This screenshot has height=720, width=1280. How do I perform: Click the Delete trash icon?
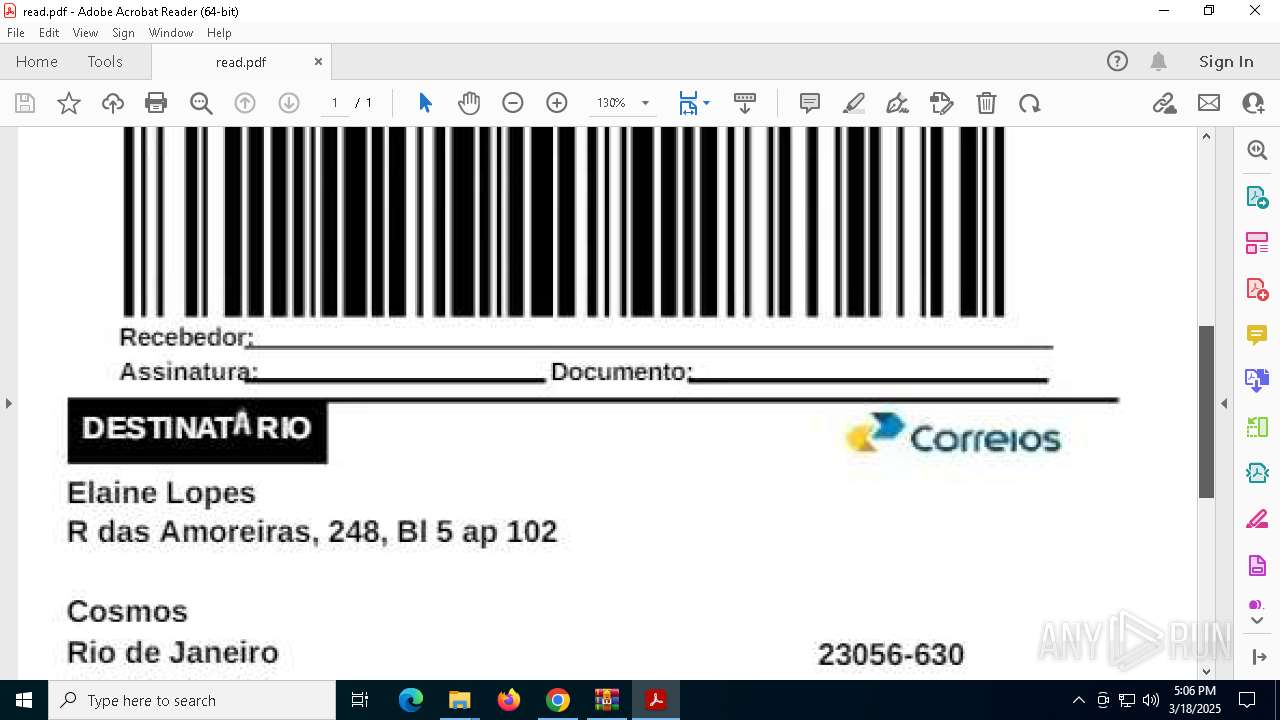point(986,103)
